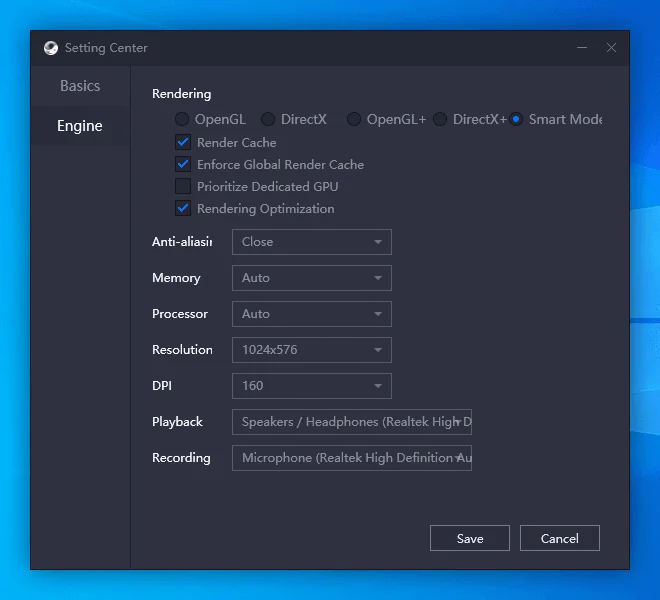660x600 pixels.
Task: Pick the OpenGL+ radio button
Action: pos(354,119)
